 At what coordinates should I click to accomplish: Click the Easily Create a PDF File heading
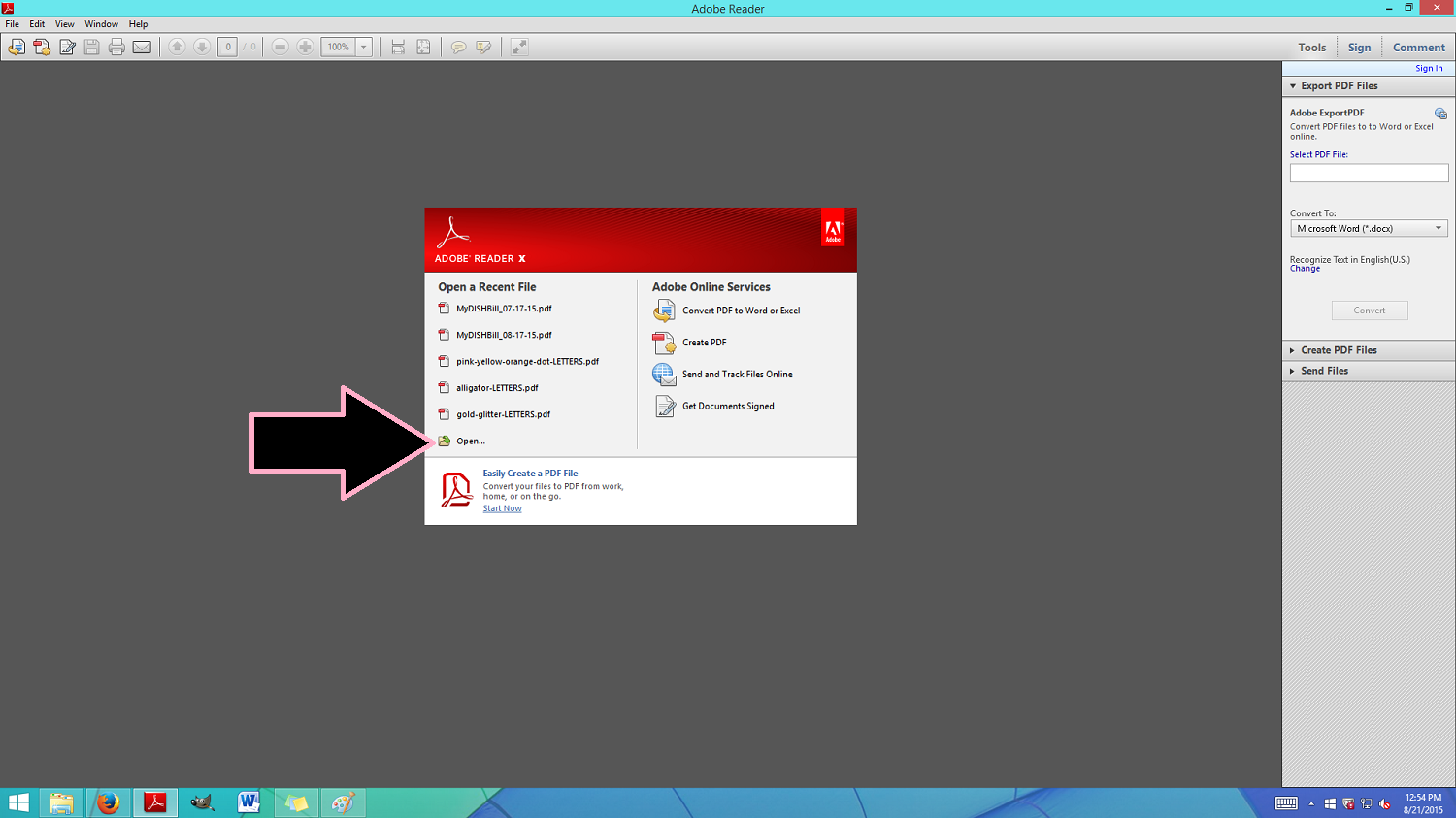coord(530,474)
